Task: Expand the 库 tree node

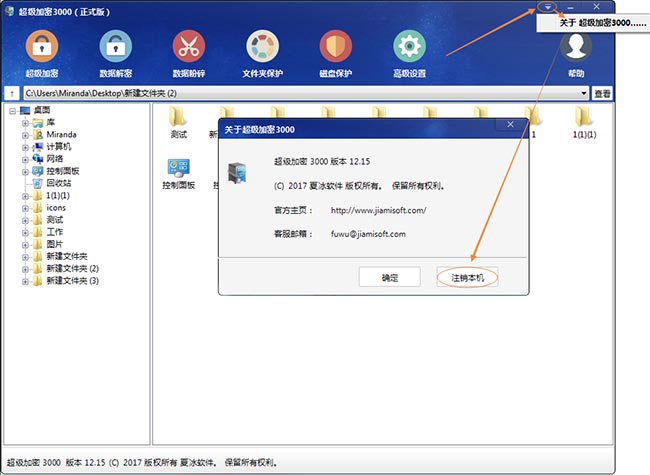Action: coord(25,123)
